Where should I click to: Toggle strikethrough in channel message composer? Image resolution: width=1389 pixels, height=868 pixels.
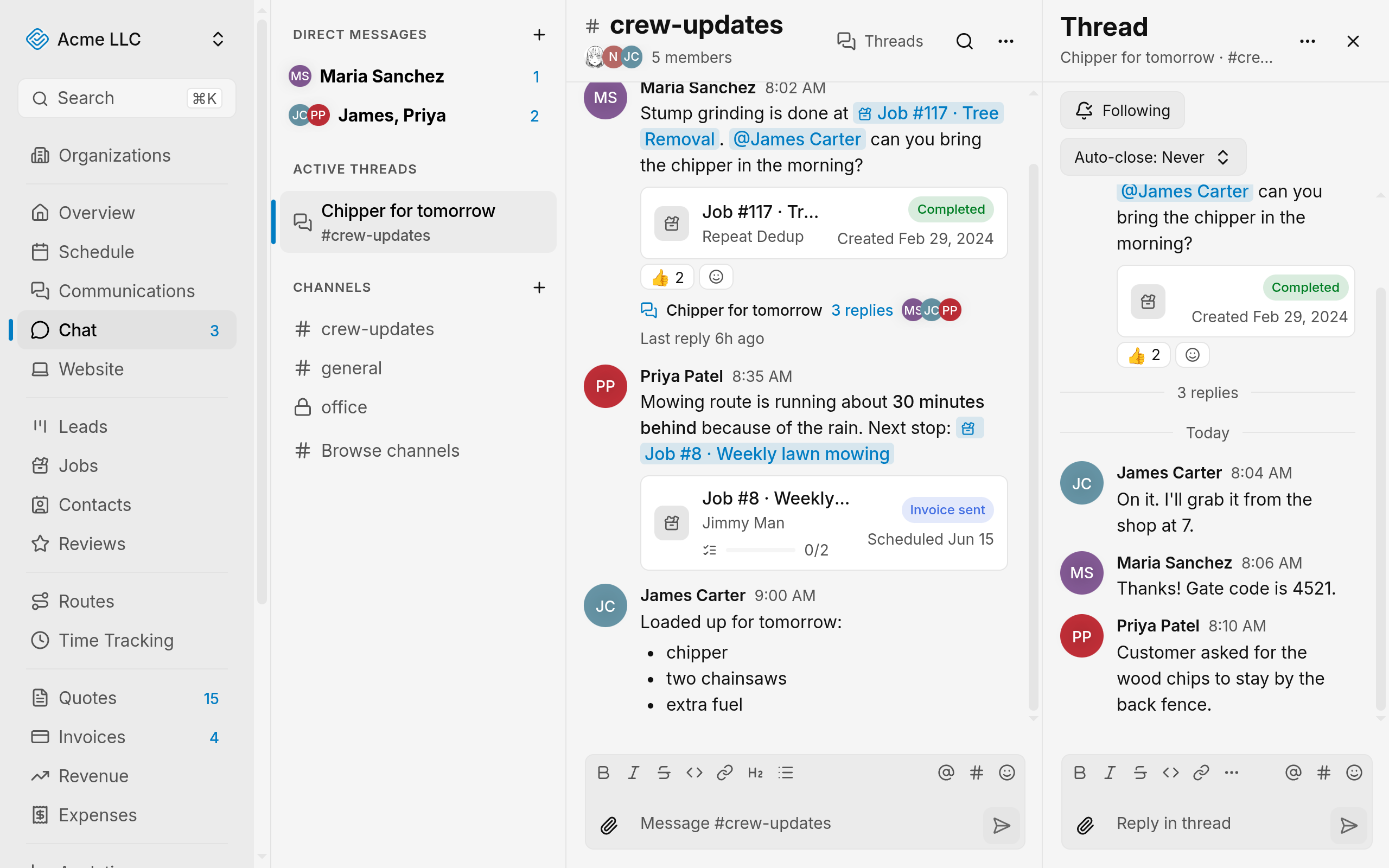[x=664, y=773]
